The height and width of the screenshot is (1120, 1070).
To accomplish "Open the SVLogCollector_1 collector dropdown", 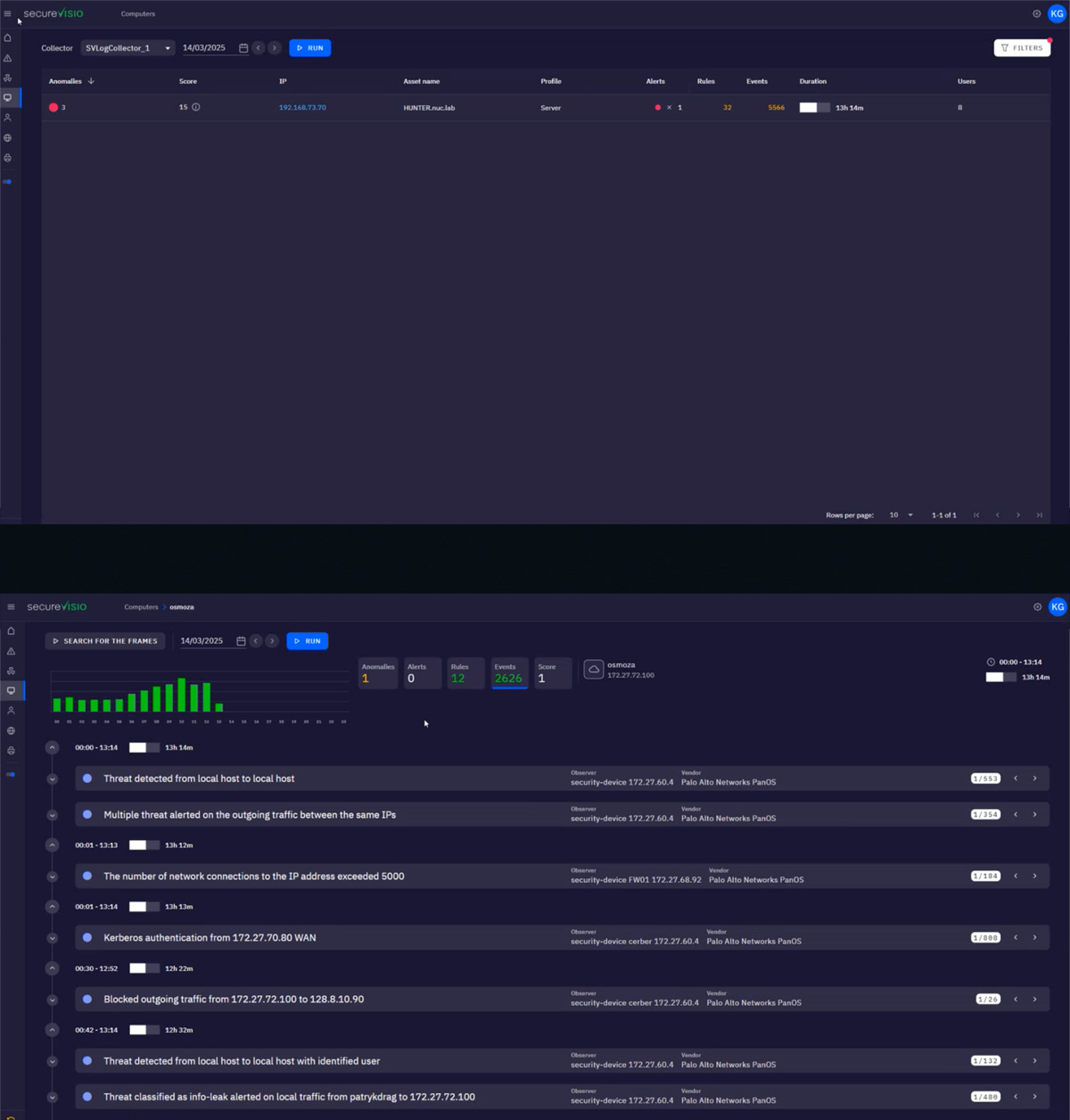I will pos(128,48).
